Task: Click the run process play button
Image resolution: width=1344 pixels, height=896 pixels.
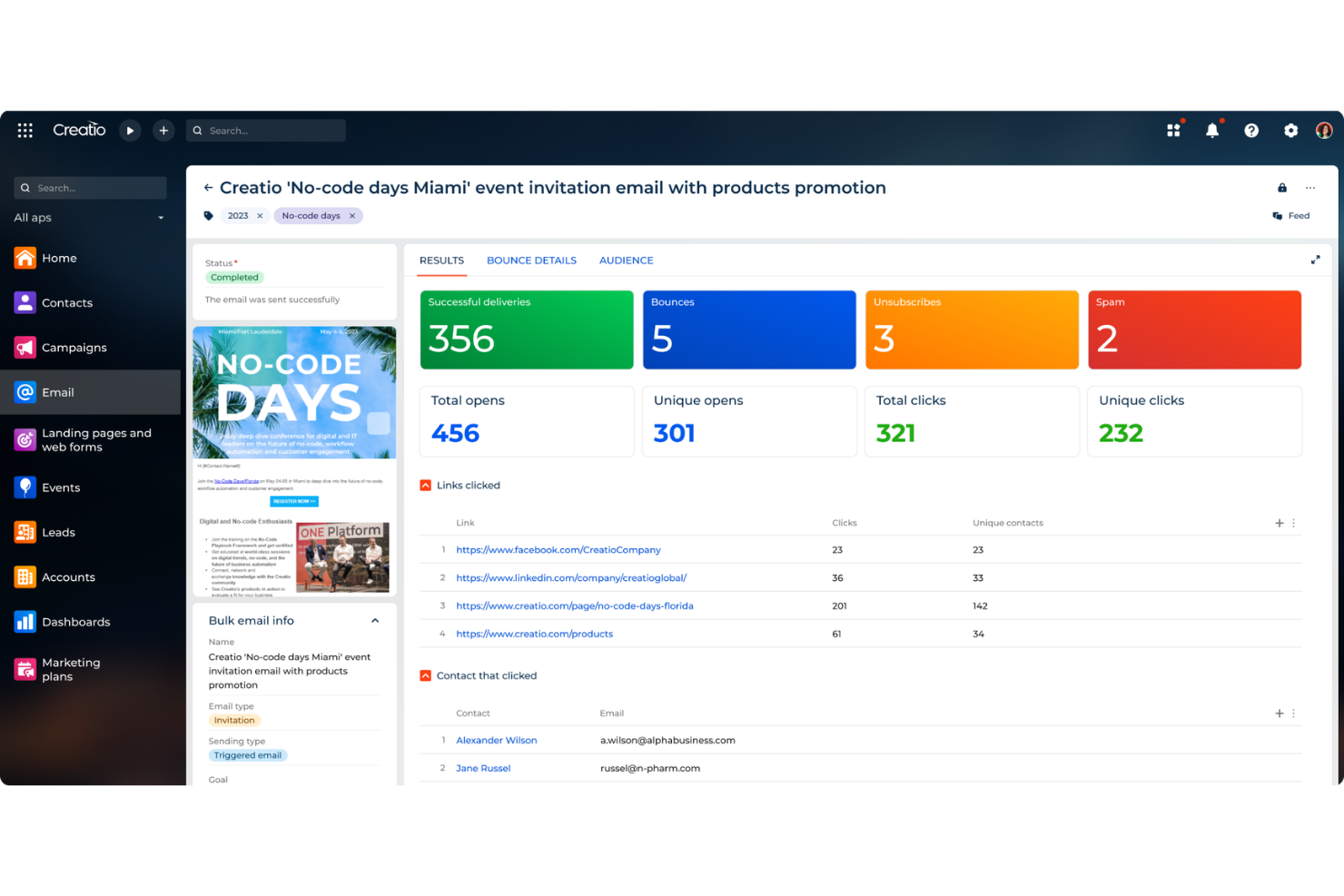Action: (x=130, y=131)
